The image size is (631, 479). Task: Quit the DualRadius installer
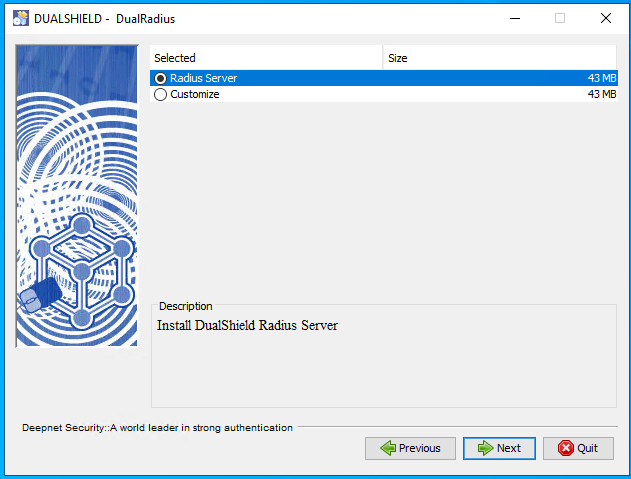[x=578, y=448]
